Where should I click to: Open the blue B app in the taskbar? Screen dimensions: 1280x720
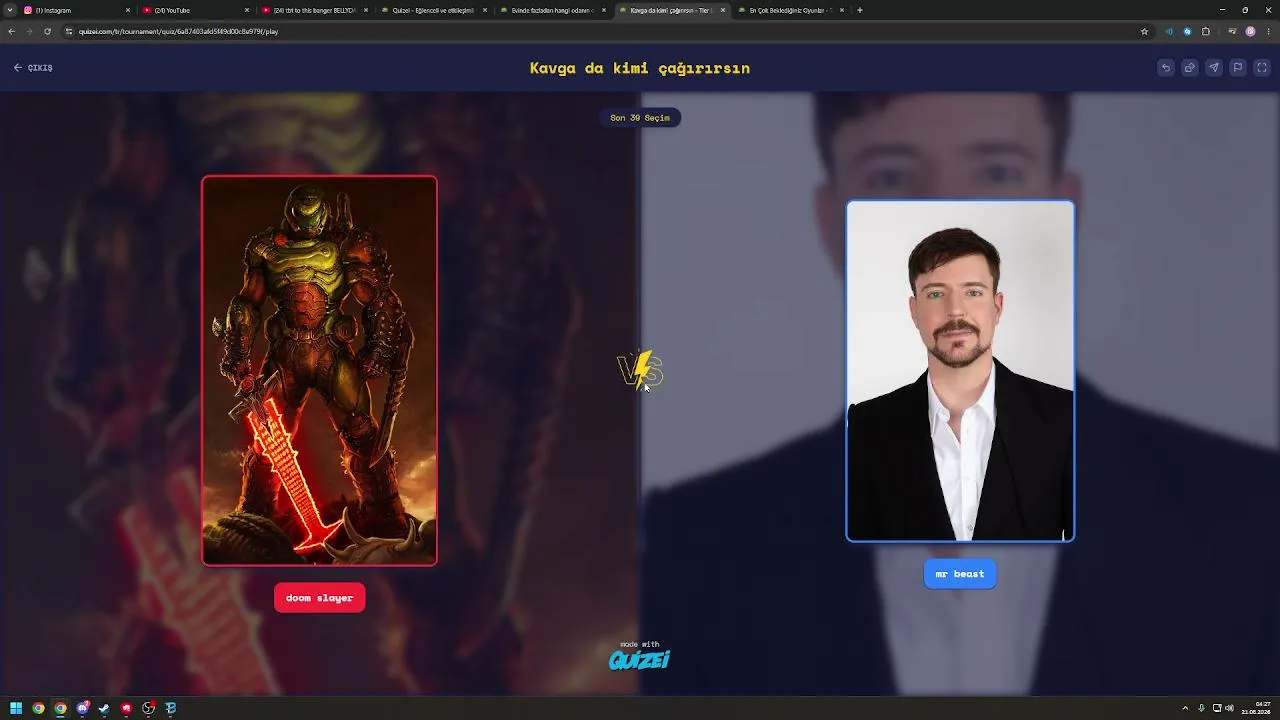(170, 708)
